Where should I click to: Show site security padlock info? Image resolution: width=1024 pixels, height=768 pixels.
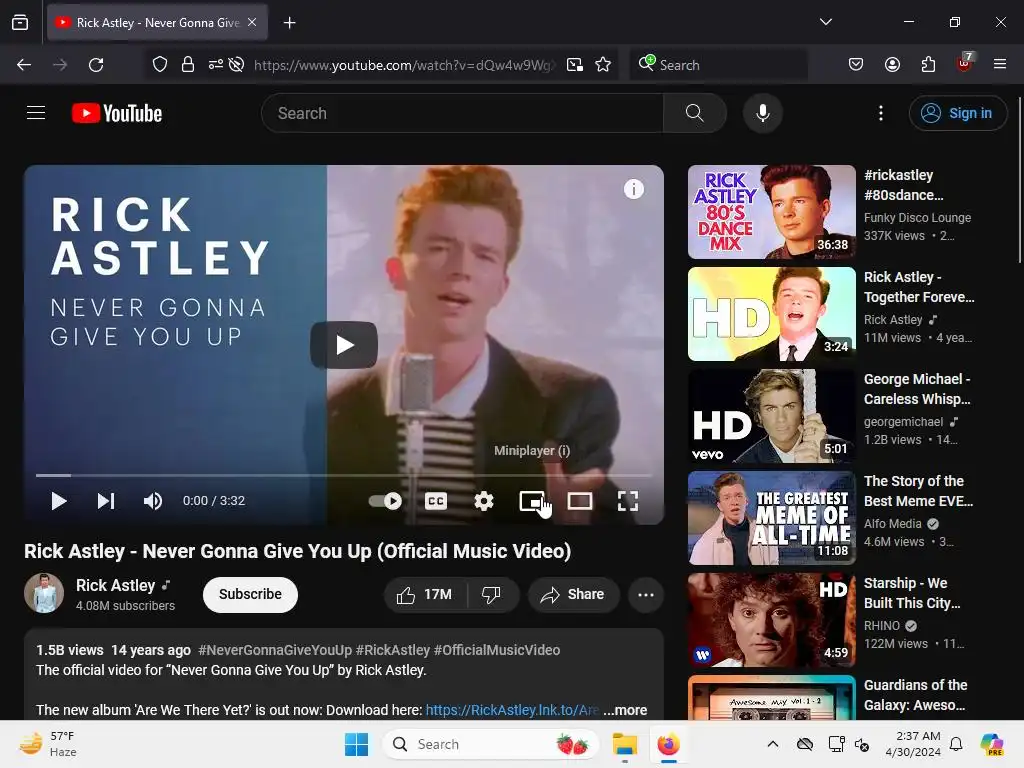pos(188,65)
